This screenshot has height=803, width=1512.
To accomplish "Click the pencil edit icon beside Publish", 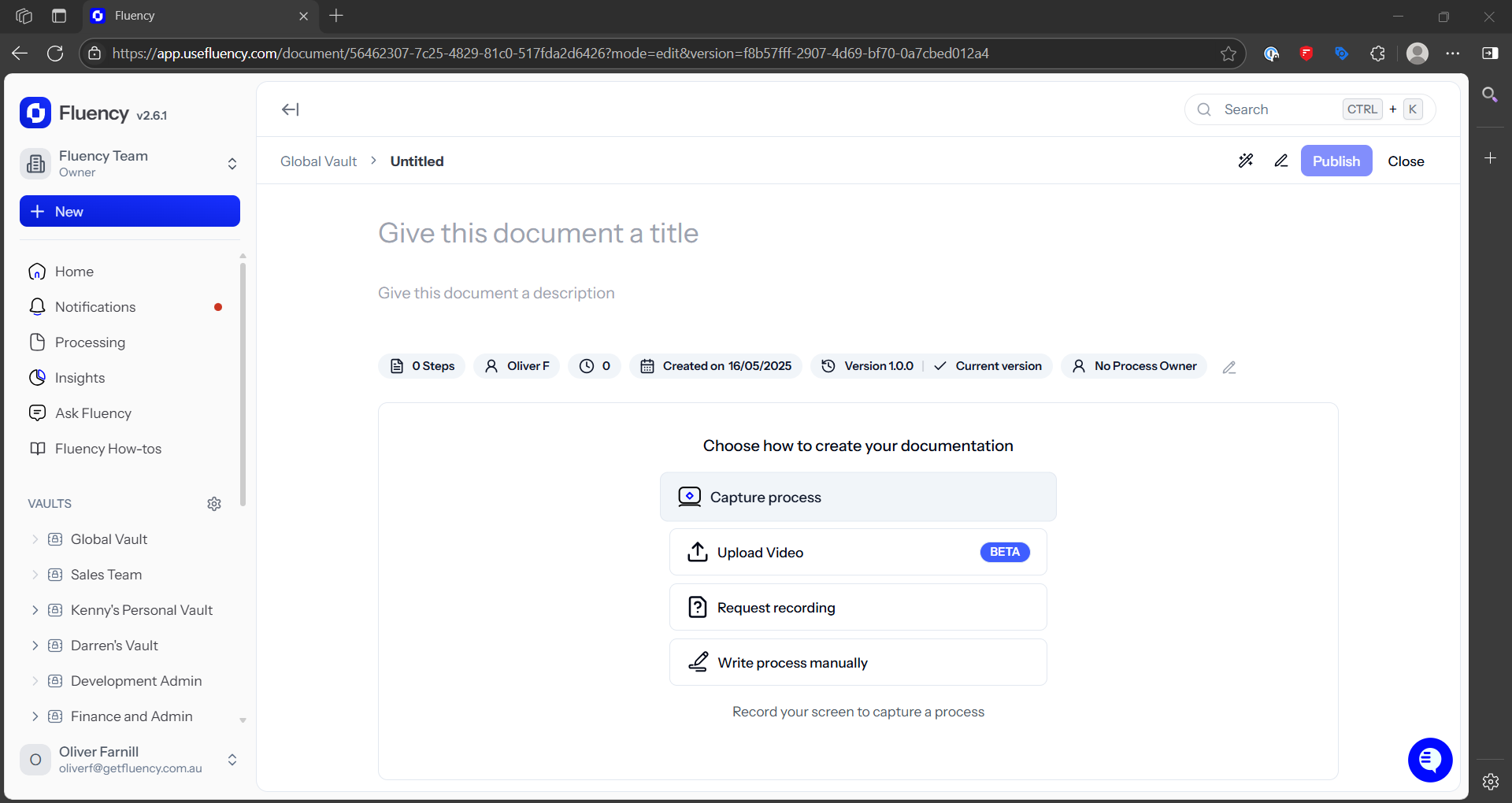I will [x=1281, y=161].
